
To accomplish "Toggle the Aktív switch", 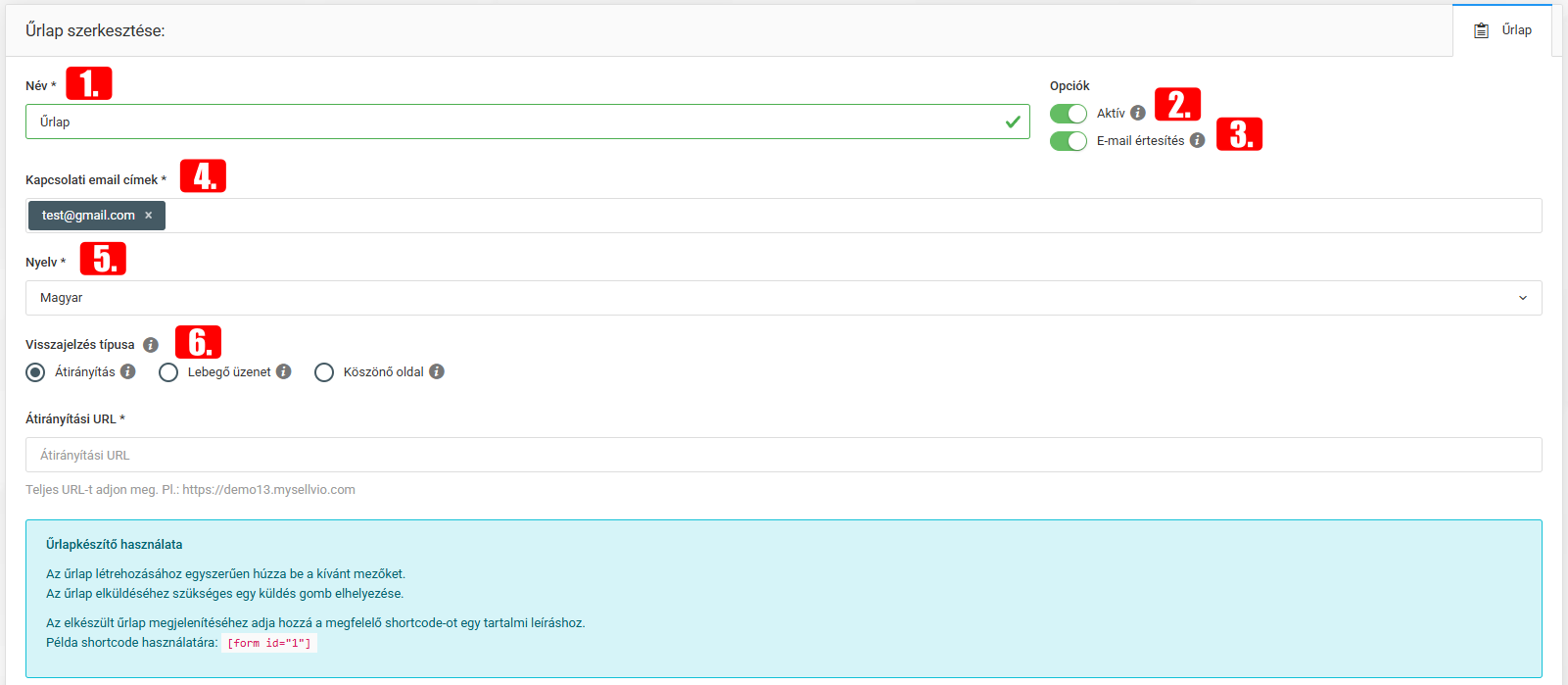I will [x=1068, y=114].
